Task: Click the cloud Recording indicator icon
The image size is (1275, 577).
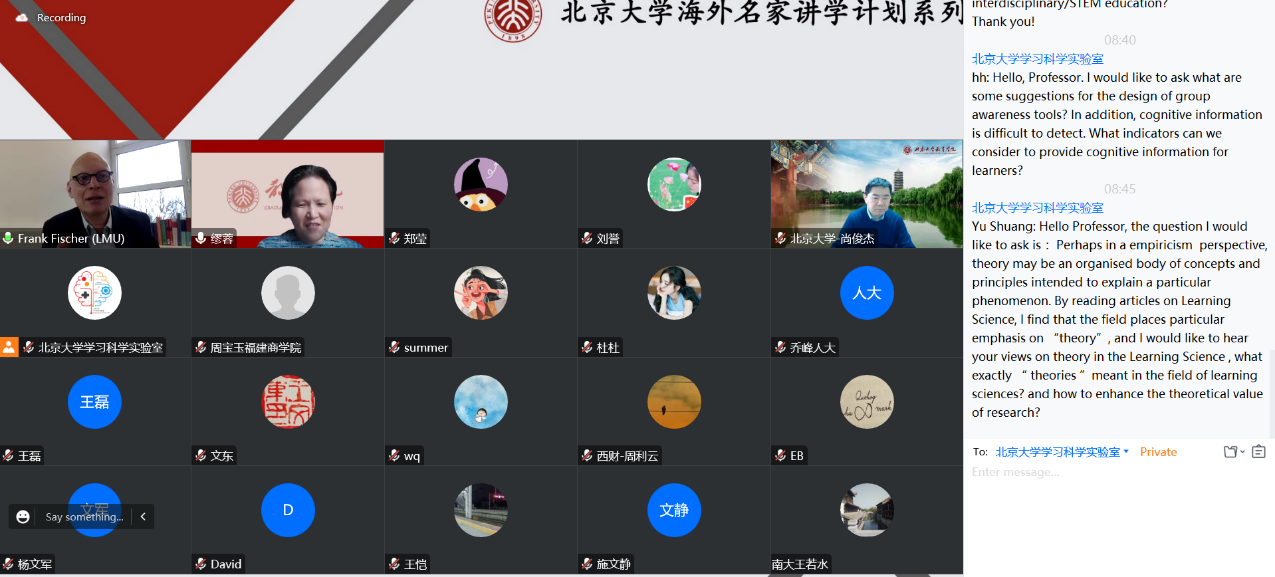Action: click(20, 18)
